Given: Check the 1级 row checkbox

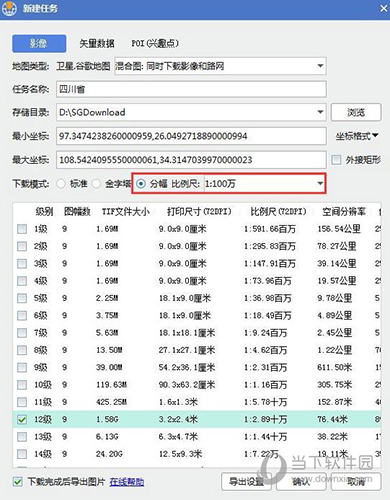Looking at the screenshot, I should (22, 229).
